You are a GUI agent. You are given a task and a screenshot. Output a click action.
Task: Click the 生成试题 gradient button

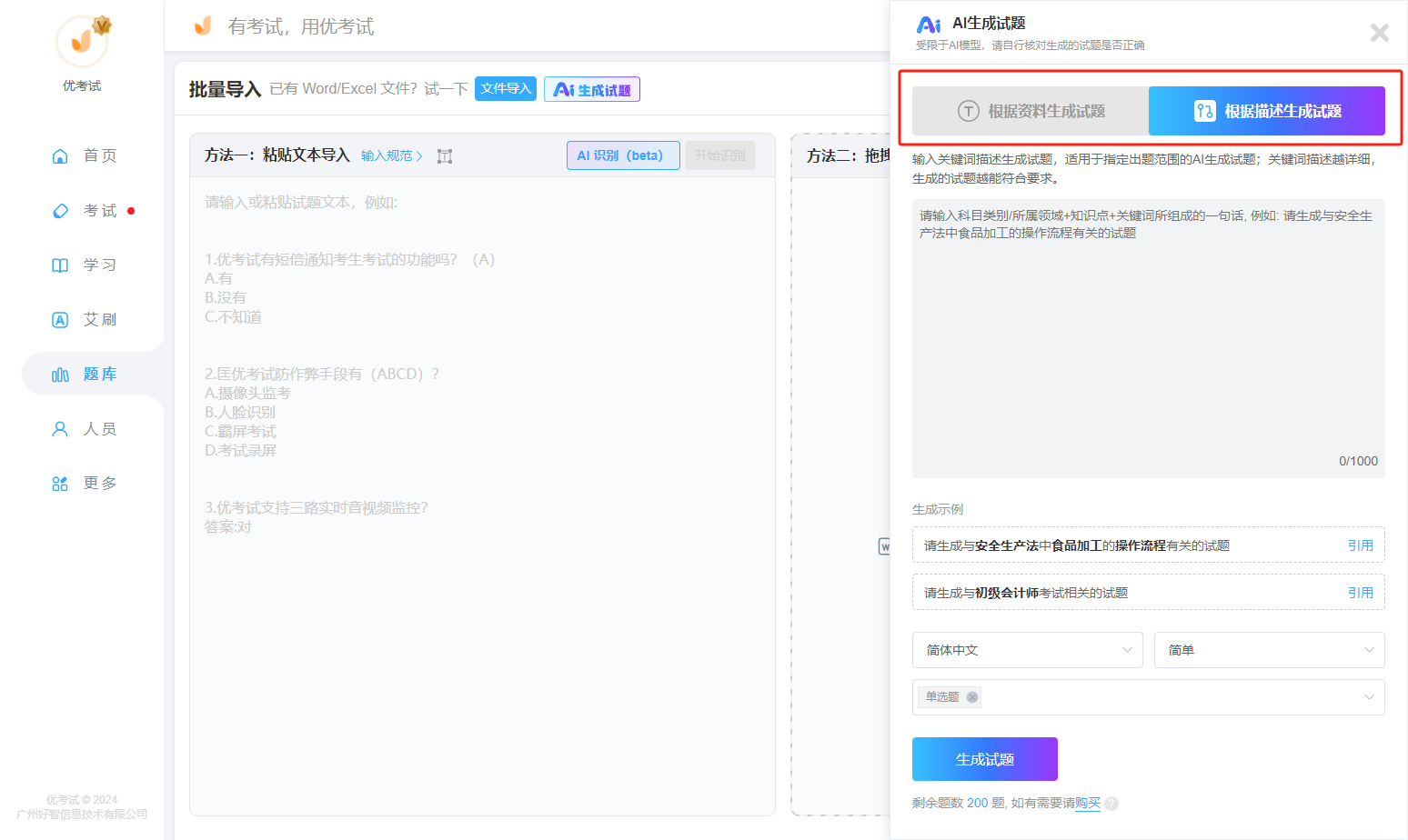pyautogui.click(x=985, y=759)
